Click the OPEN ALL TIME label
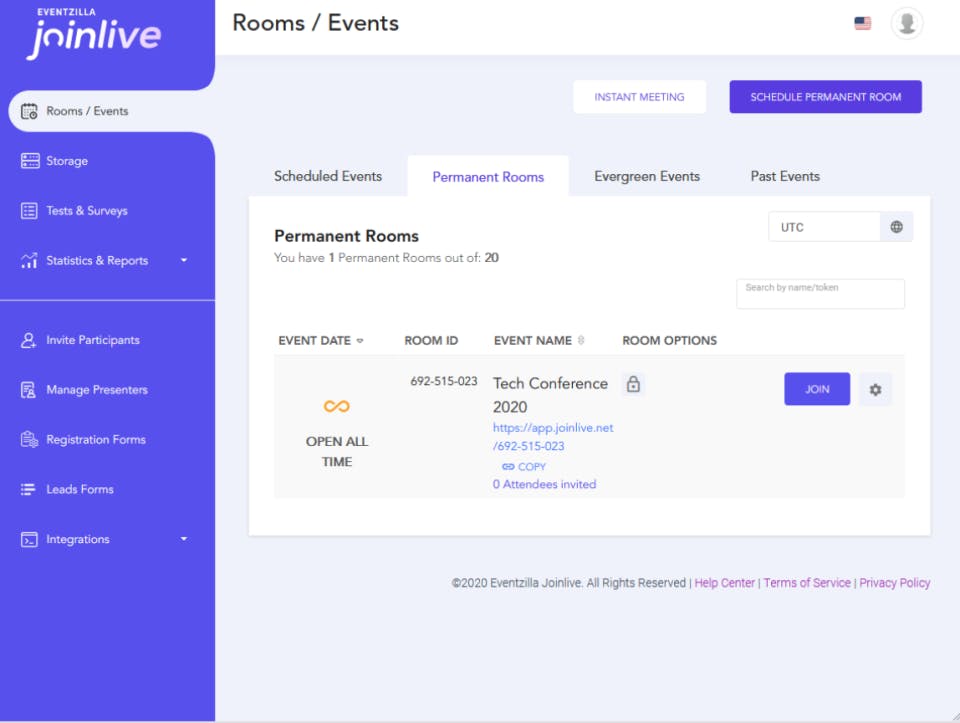The width and height of the screenshot is (960, 723). click(x=337, y=452)
